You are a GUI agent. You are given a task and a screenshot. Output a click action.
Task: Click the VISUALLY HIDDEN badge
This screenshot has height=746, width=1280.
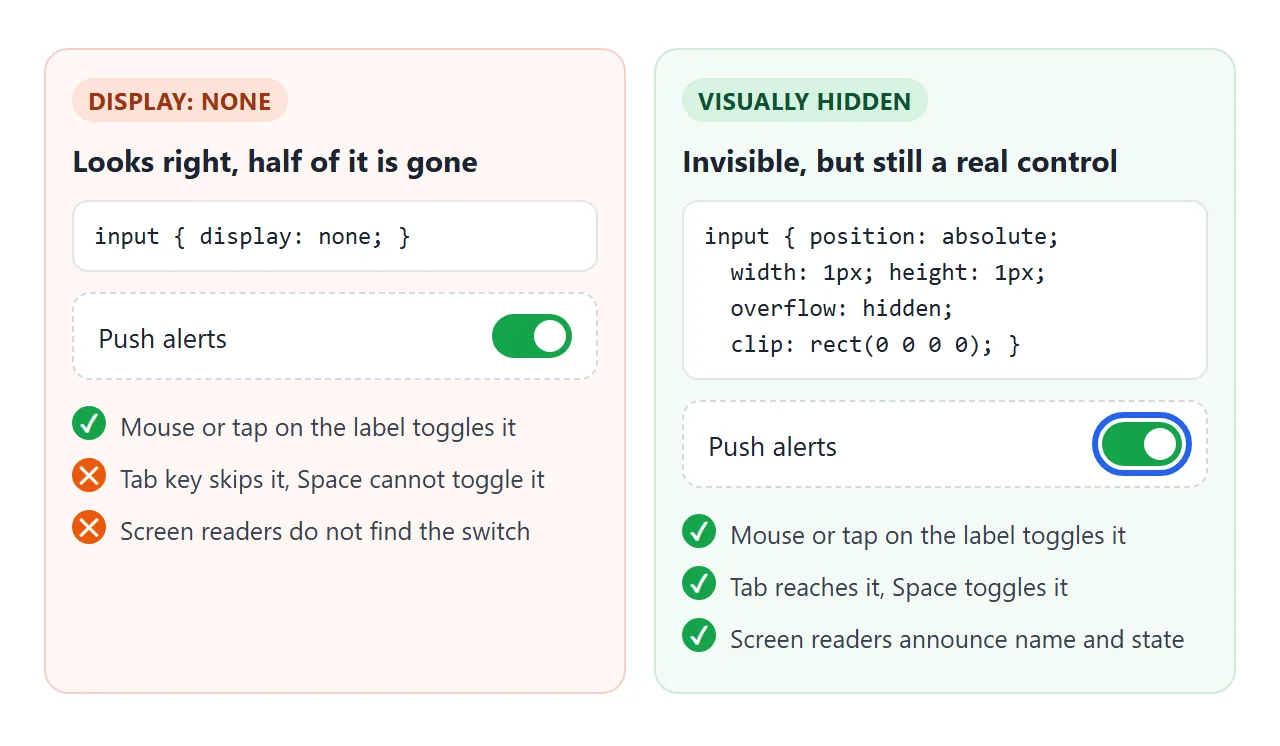click(805, 101)
